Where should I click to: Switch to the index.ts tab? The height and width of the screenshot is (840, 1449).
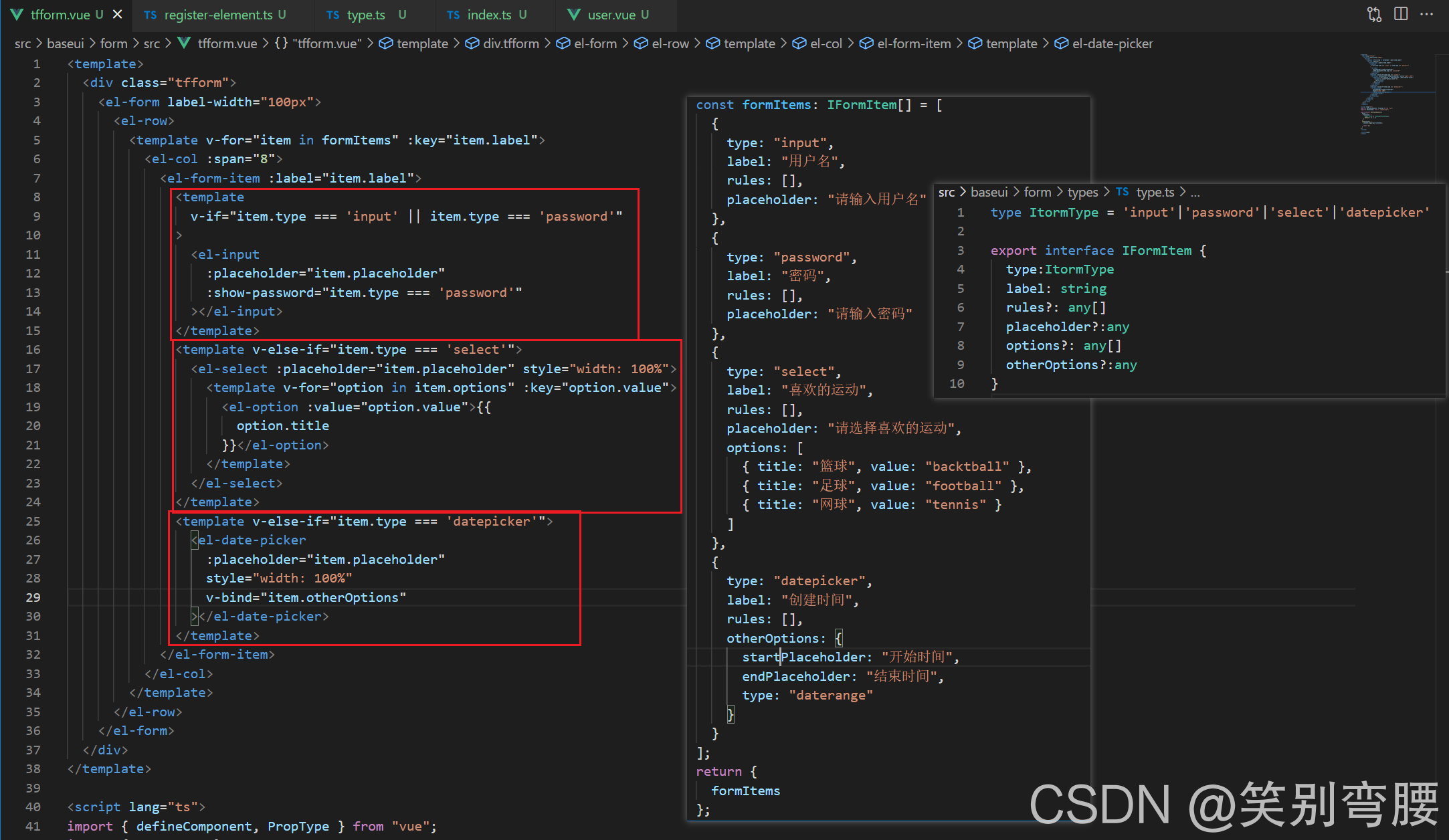click(489, 15)
